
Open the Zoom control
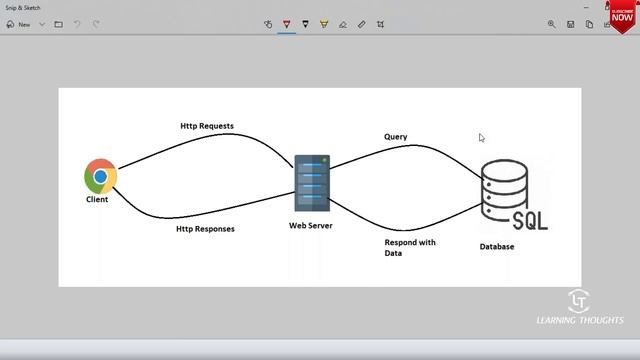point(551,24)
